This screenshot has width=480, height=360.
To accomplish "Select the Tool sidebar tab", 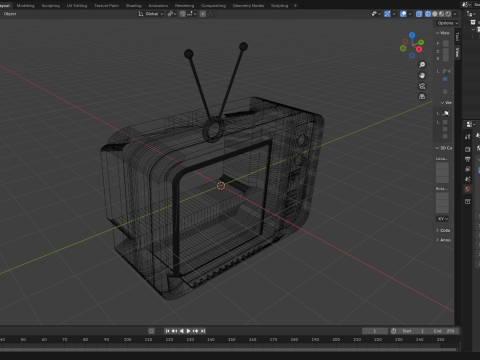I will click(457, 37).
